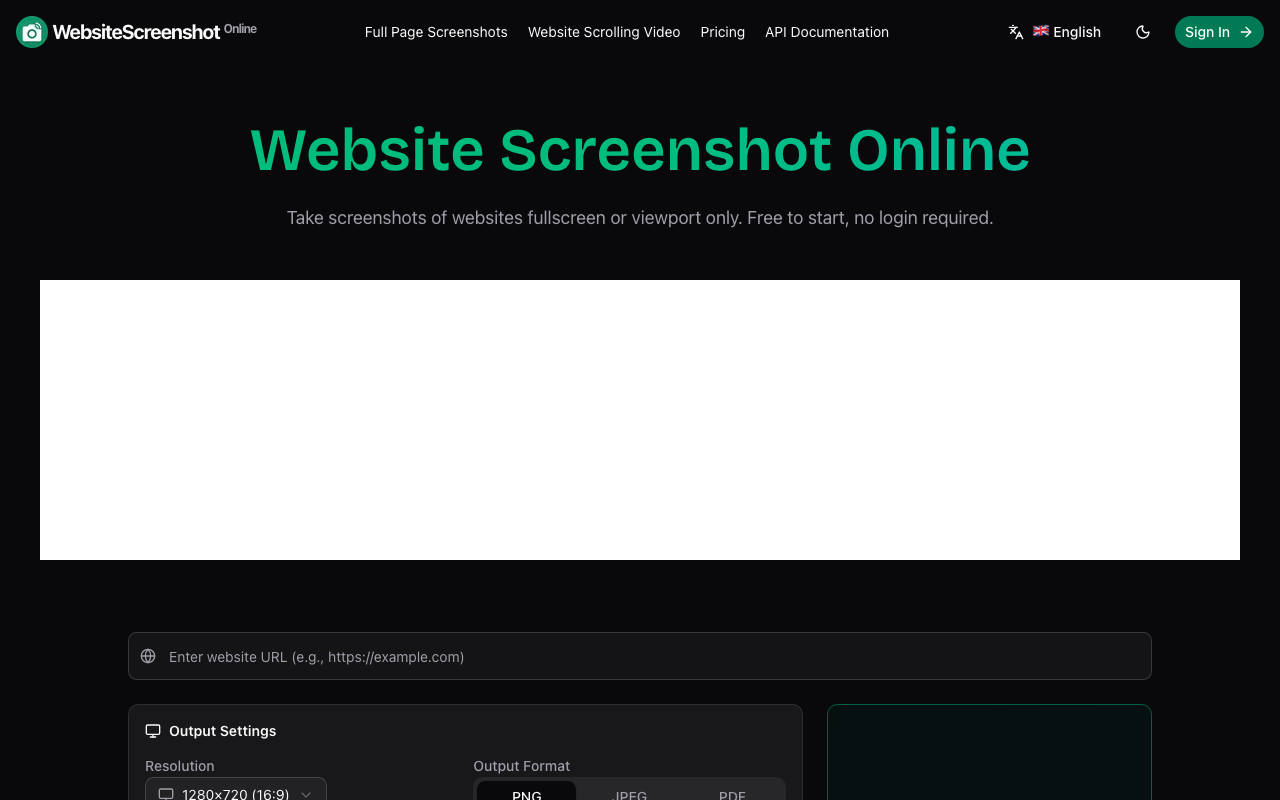Open the WebsiteScreenshot Online home link
This screenshot has width=1280, height=800.
(137, 32)
